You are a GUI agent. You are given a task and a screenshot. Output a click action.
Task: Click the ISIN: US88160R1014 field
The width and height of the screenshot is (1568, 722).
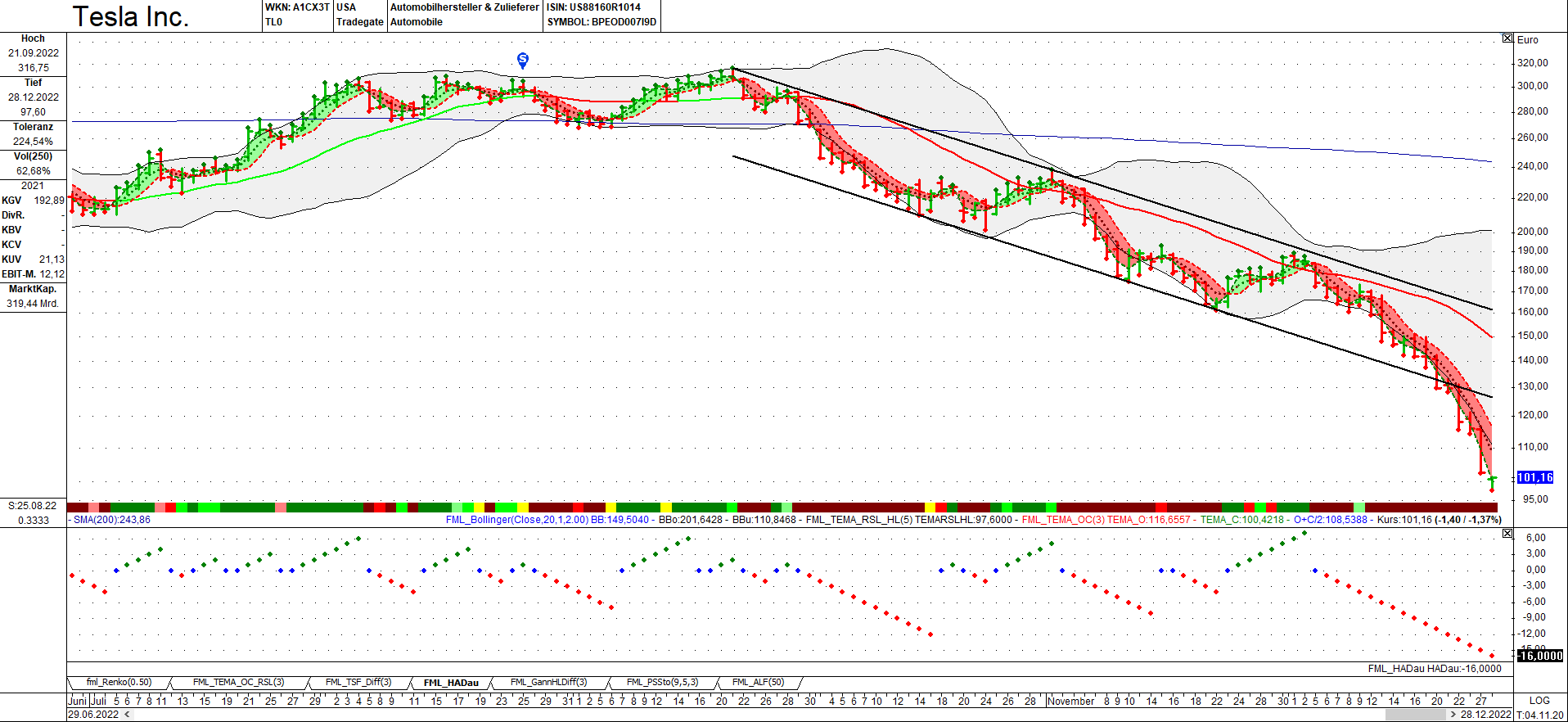pos(594,7)
